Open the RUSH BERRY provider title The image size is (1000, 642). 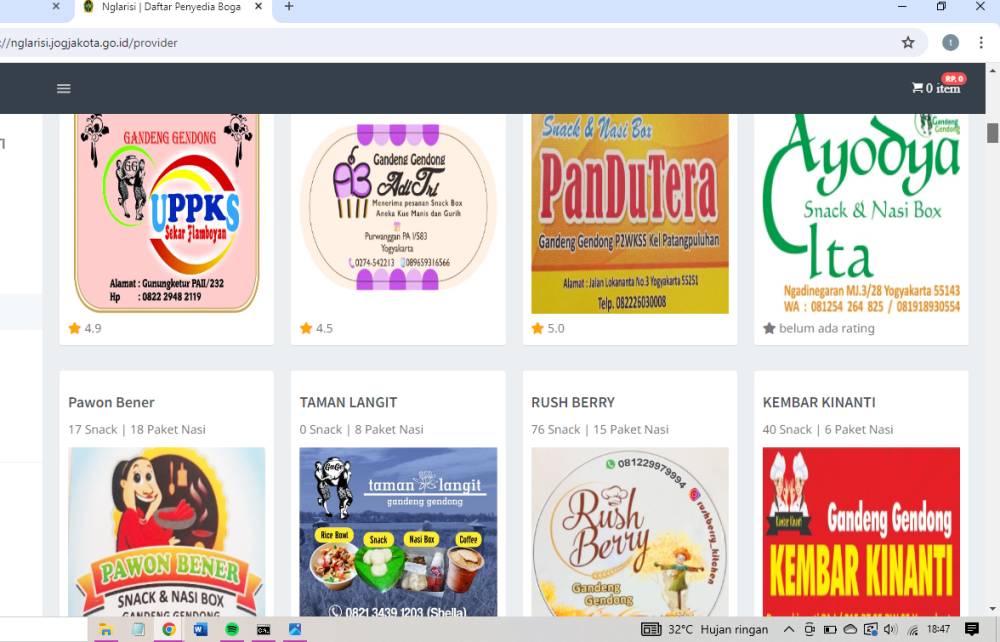pos(573,402)
